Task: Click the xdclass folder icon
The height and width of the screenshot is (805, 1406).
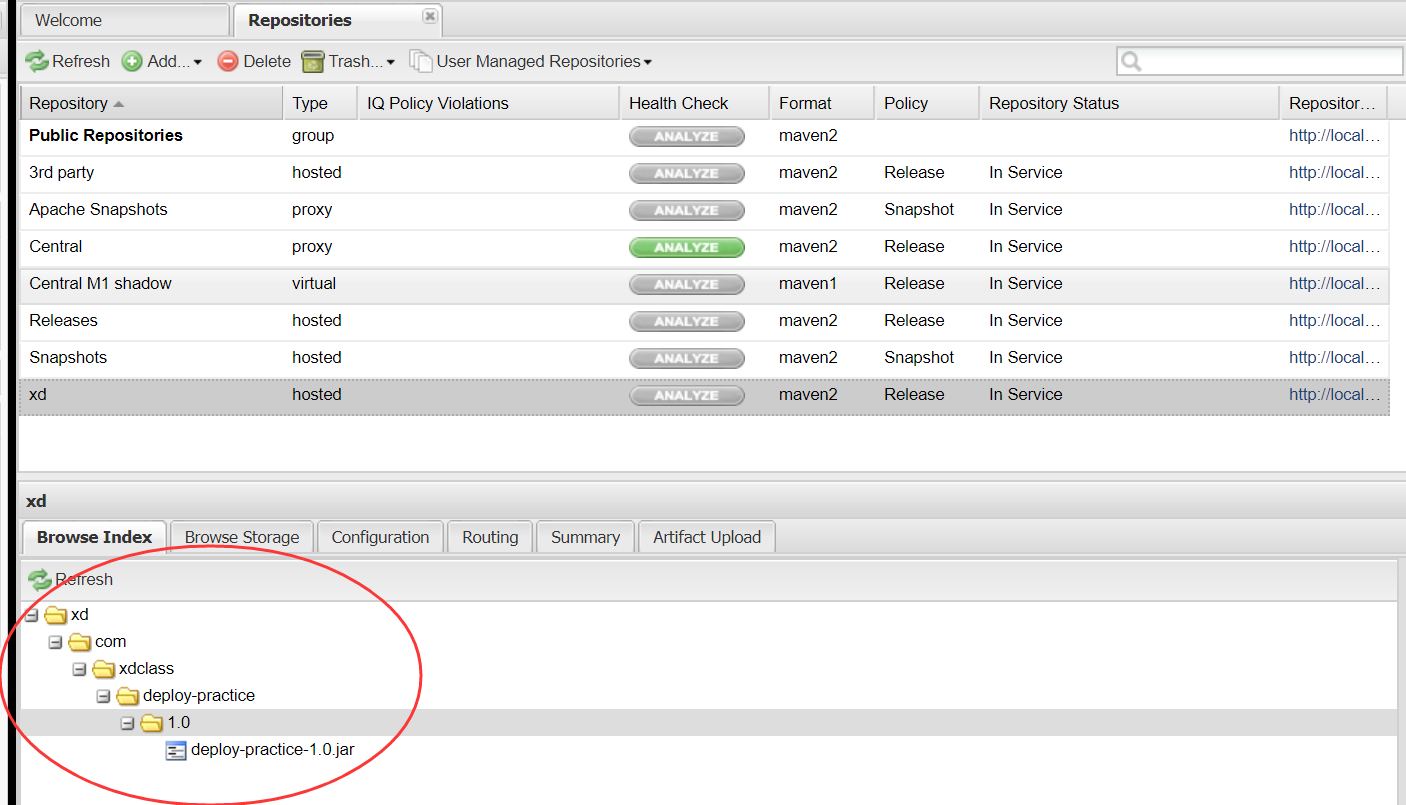Action: click(x=103, y=669)
